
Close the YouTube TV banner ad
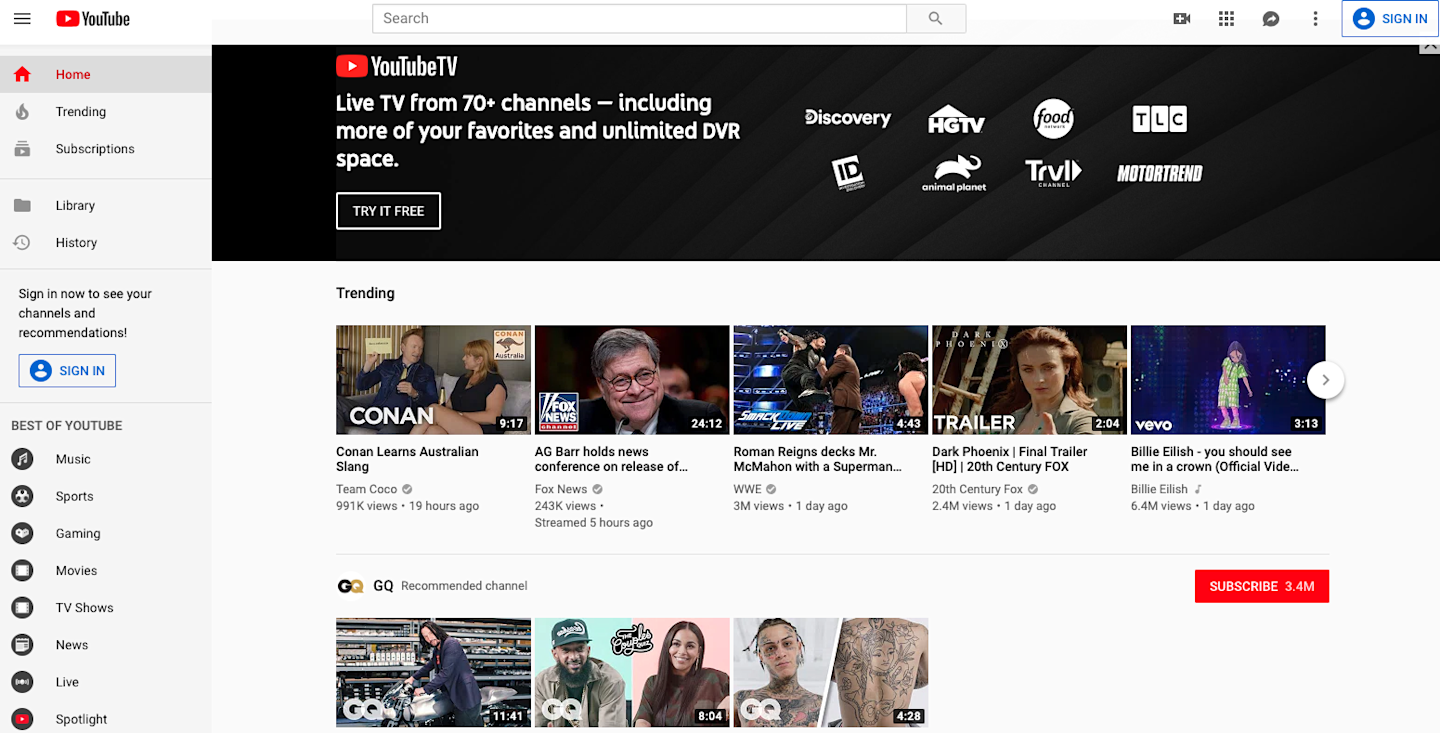click(1429, 45)
